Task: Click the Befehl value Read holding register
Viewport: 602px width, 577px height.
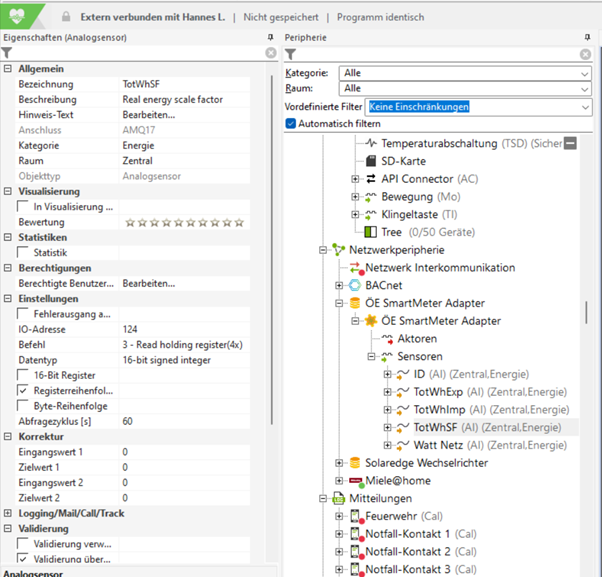Action: click(x=184, y=345)
